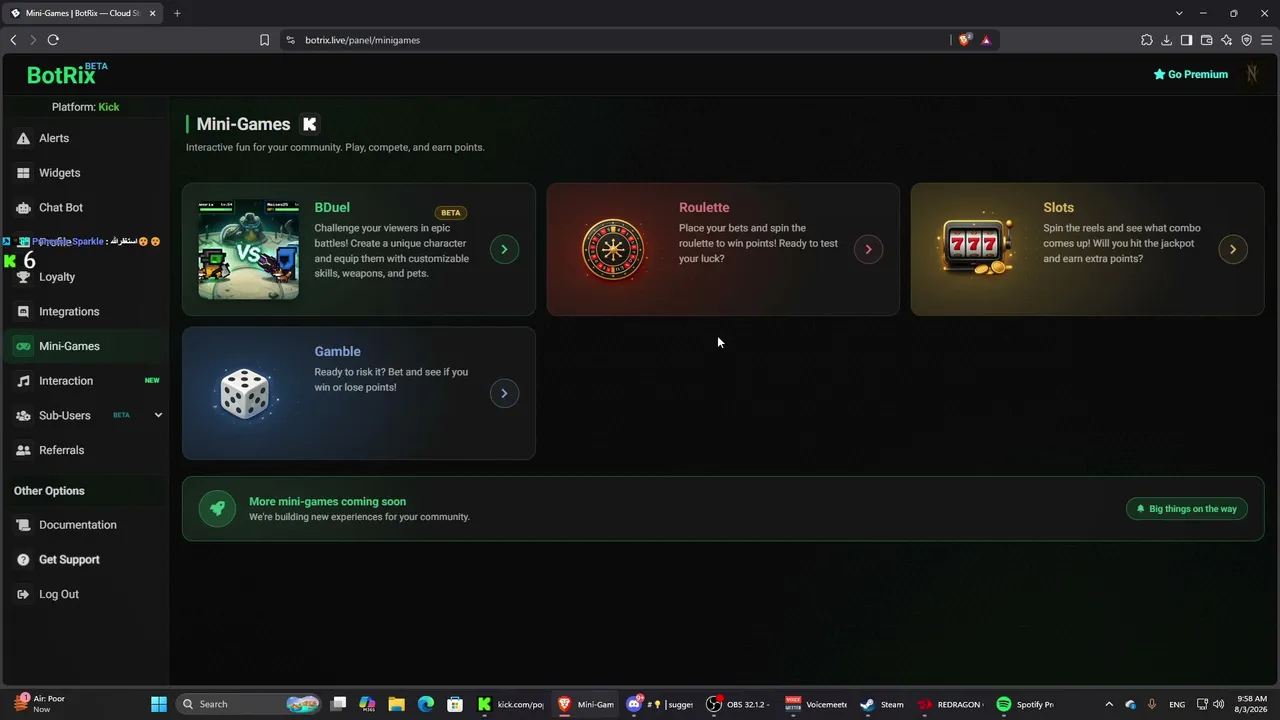Open the Leo AI sparkle icon
Screen dimensions: 1280x720
(x=1227, y=40)
